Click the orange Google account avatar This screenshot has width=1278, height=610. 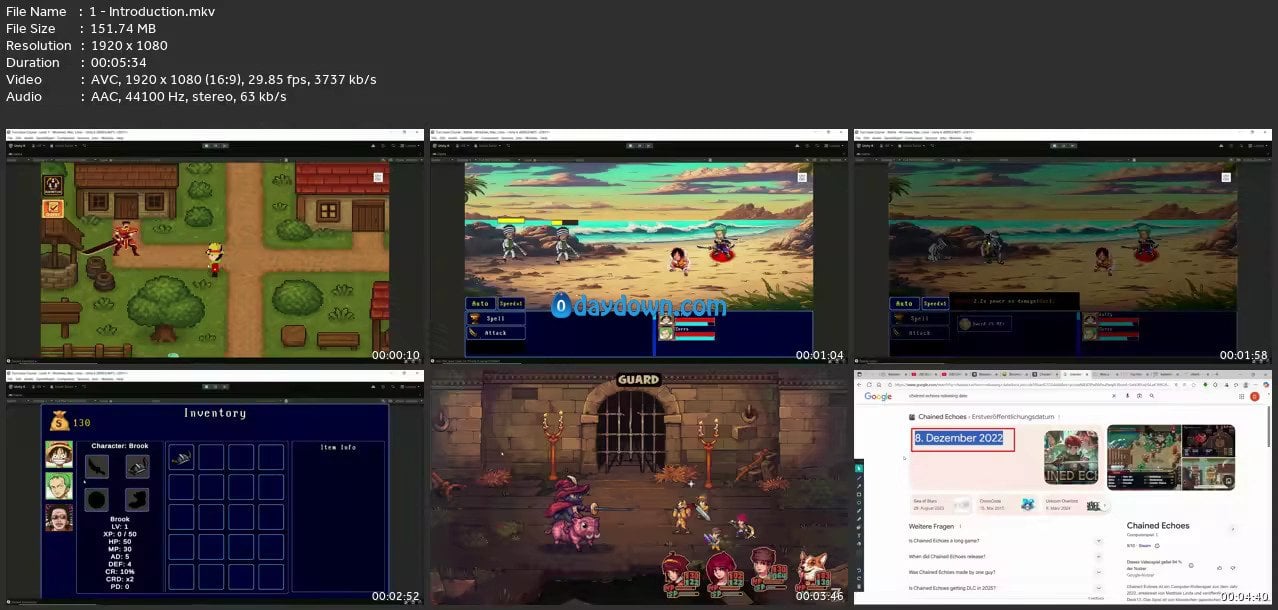click(1255, 396)
